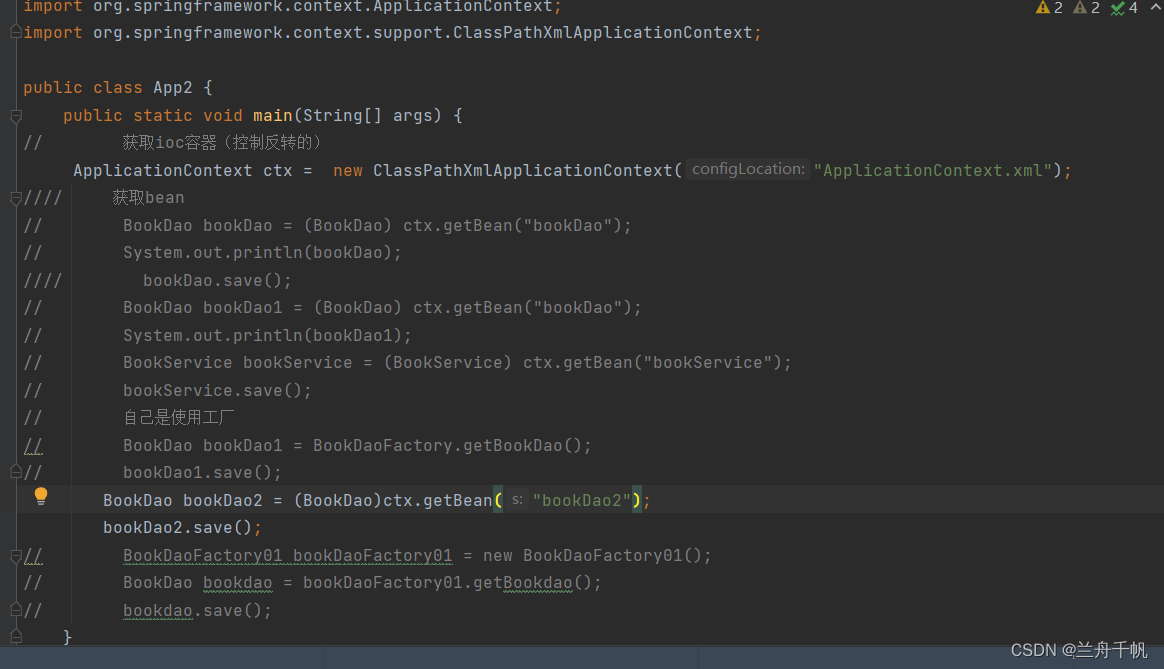This screenshot has height=669, width=1164.
Task: Click the commented bookDao.save() line
Action: [218, 281]
